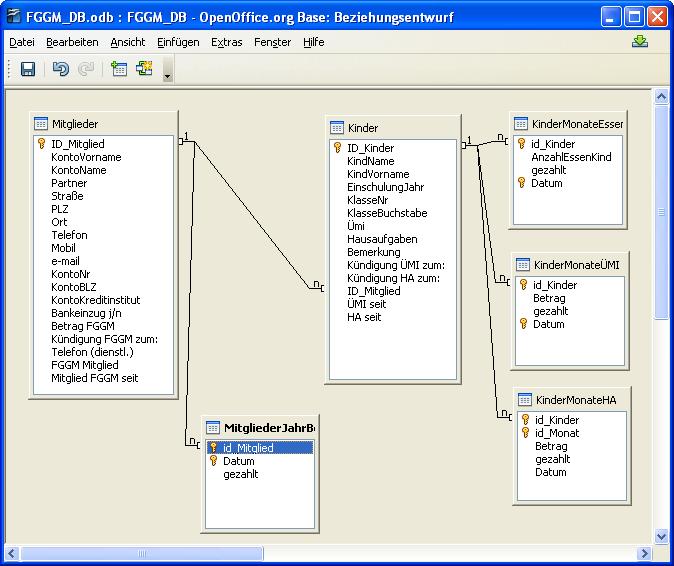Click the green update download icon
Screen dimensions: 674x566
coord(640,42)
